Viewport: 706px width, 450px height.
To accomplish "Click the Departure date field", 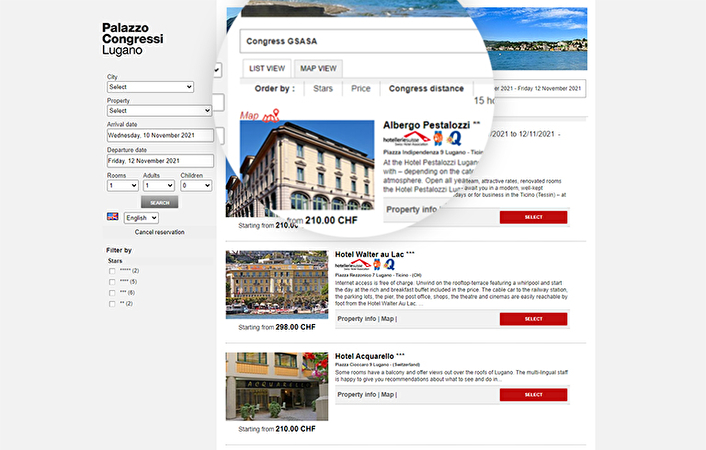I will (x=160, y=161).
